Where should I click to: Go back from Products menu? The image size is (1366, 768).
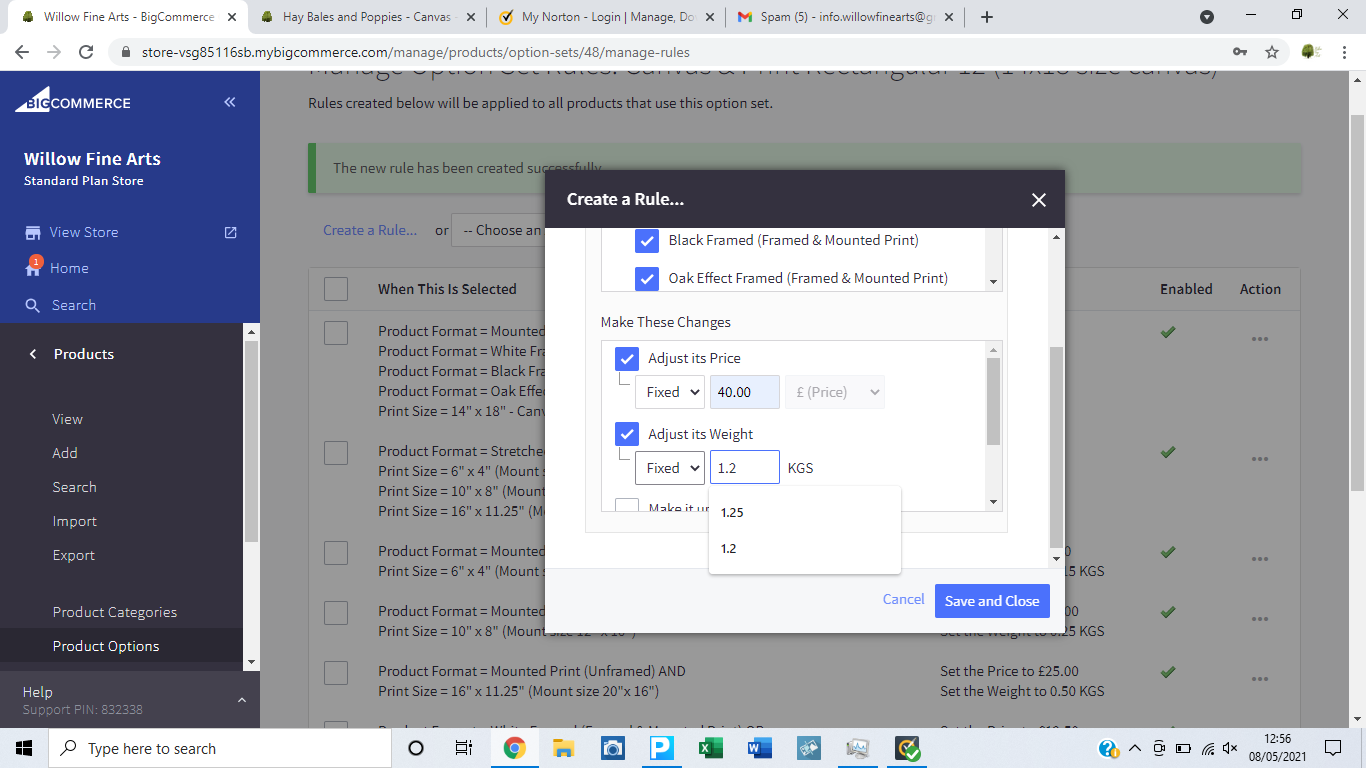point(33,354)
